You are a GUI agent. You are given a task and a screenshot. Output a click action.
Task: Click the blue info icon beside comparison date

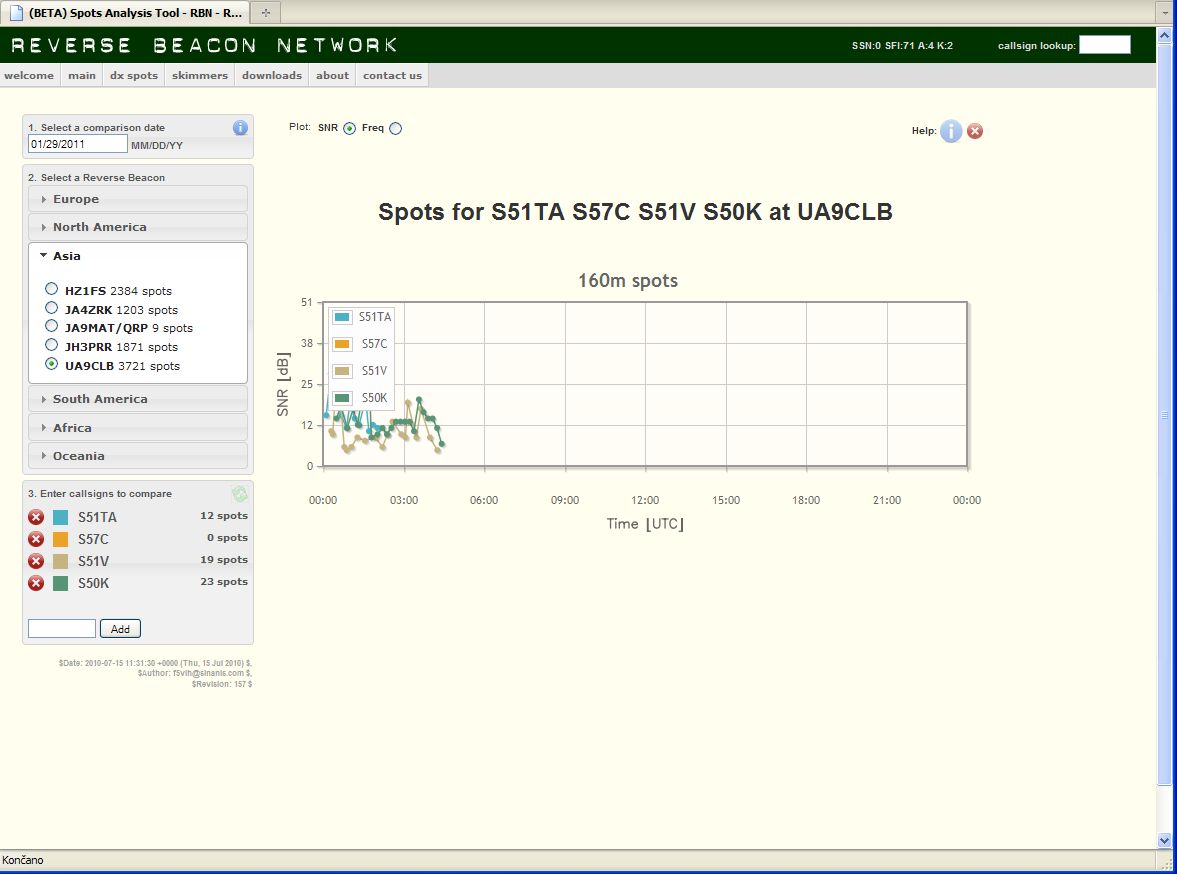tap(240, 127)
